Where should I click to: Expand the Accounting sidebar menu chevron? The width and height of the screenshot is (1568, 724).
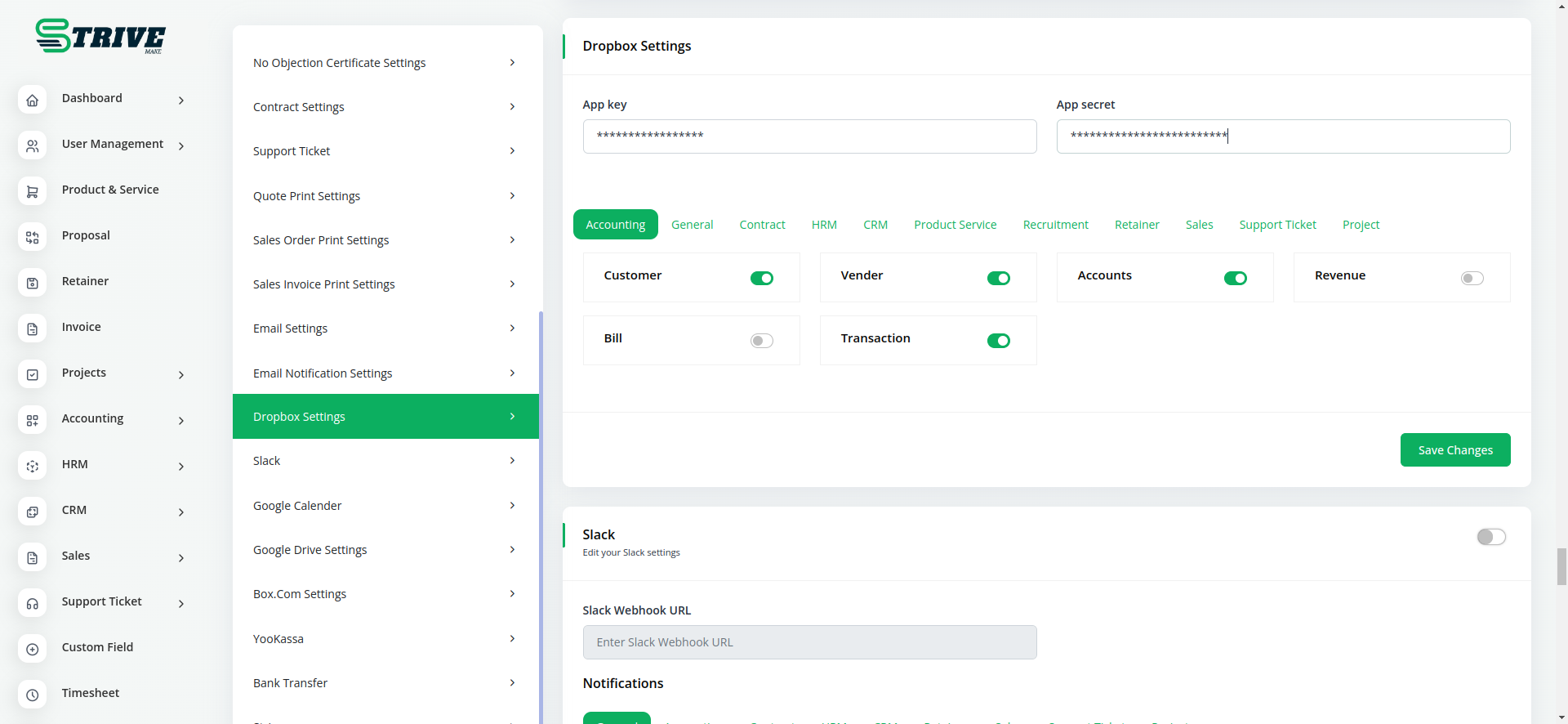(181, 421)
